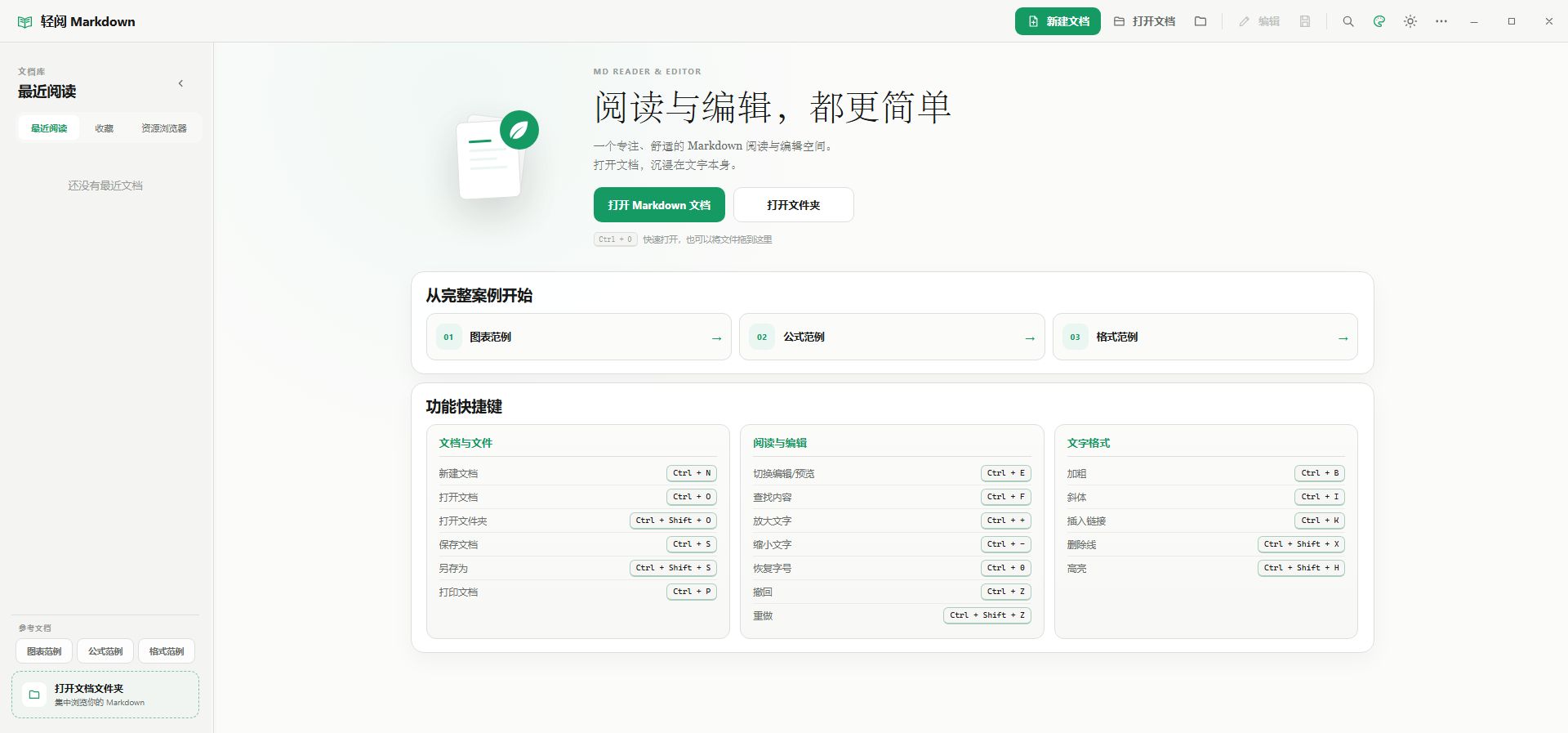This screenshot has height=733, width=1568.
Task: Click the 编辑 pencil button in the toolbar
Action: tap(1259, 21)
